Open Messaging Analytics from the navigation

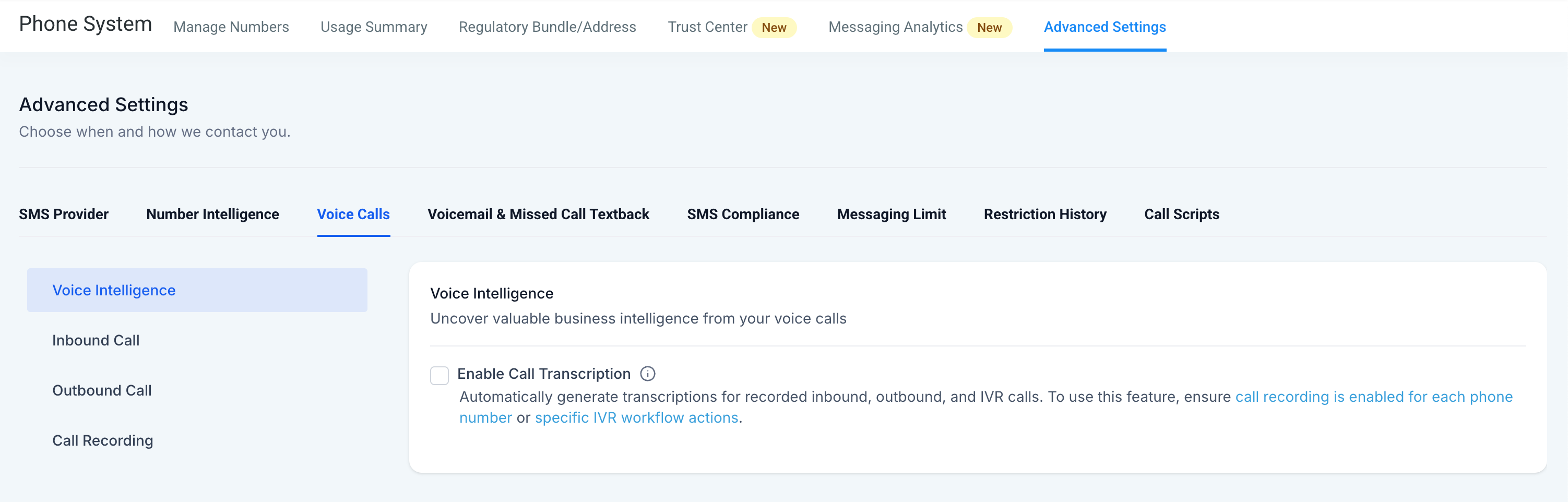point(895,27)
